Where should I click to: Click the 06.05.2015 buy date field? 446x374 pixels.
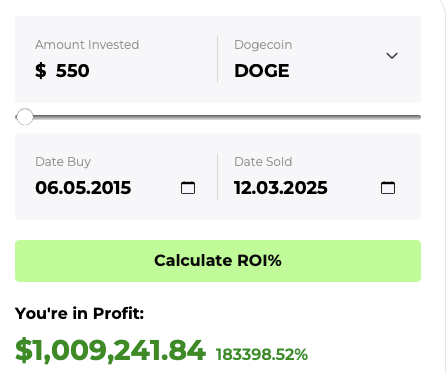click(x=83, y=188)
